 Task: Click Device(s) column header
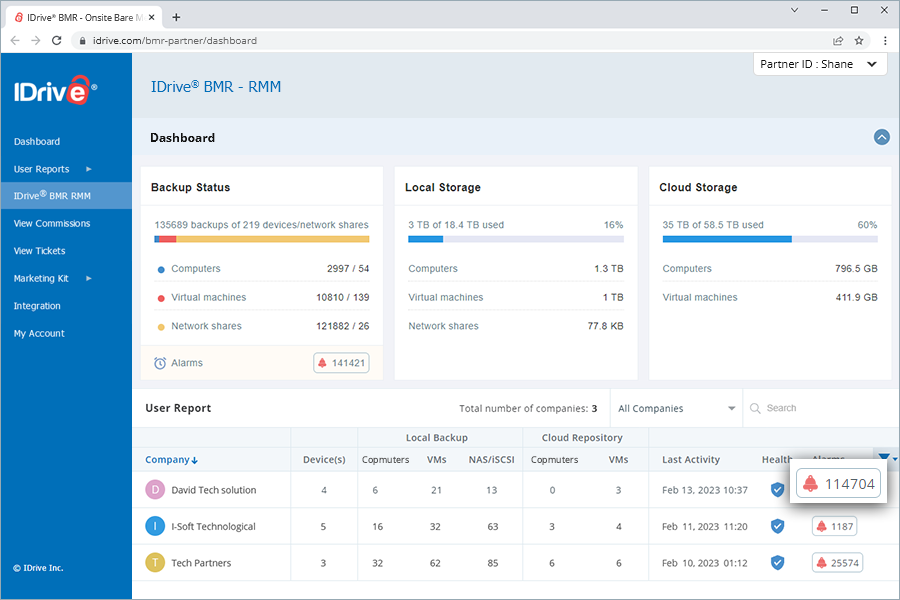(324, 460)
